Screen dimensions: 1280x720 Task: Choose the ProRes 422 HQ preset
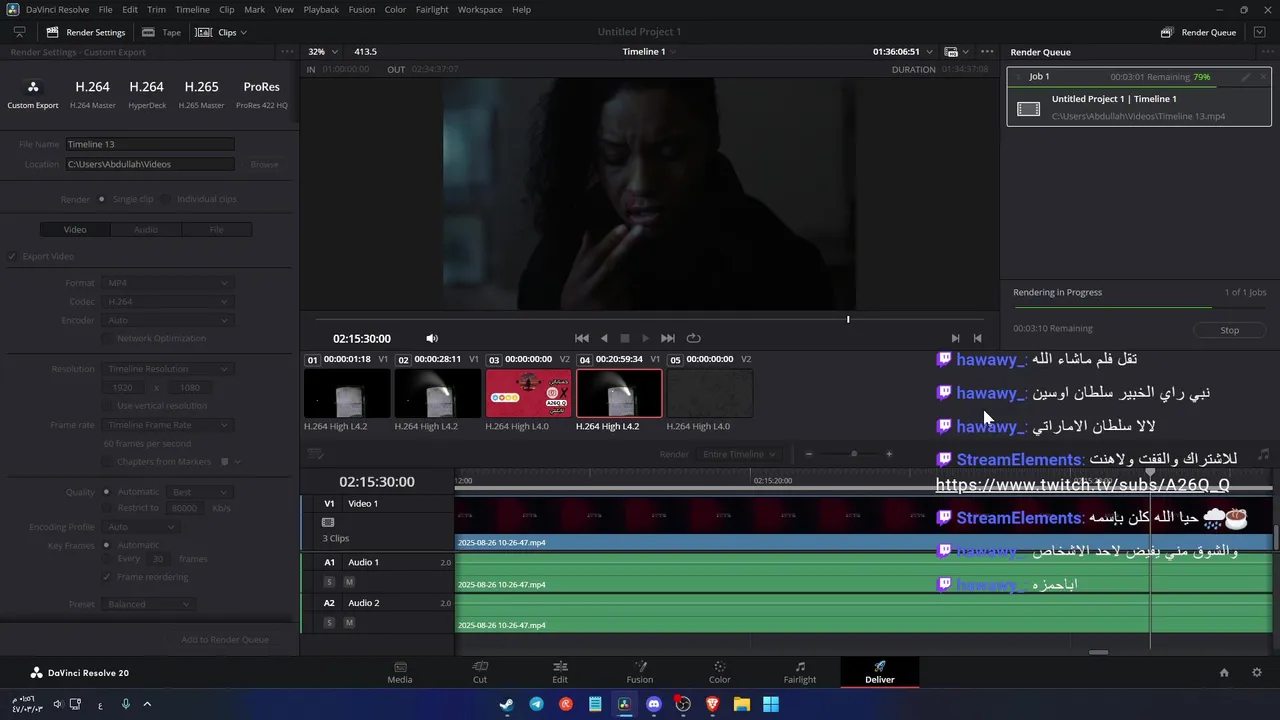pyautogui.click(x=262, y=93)
